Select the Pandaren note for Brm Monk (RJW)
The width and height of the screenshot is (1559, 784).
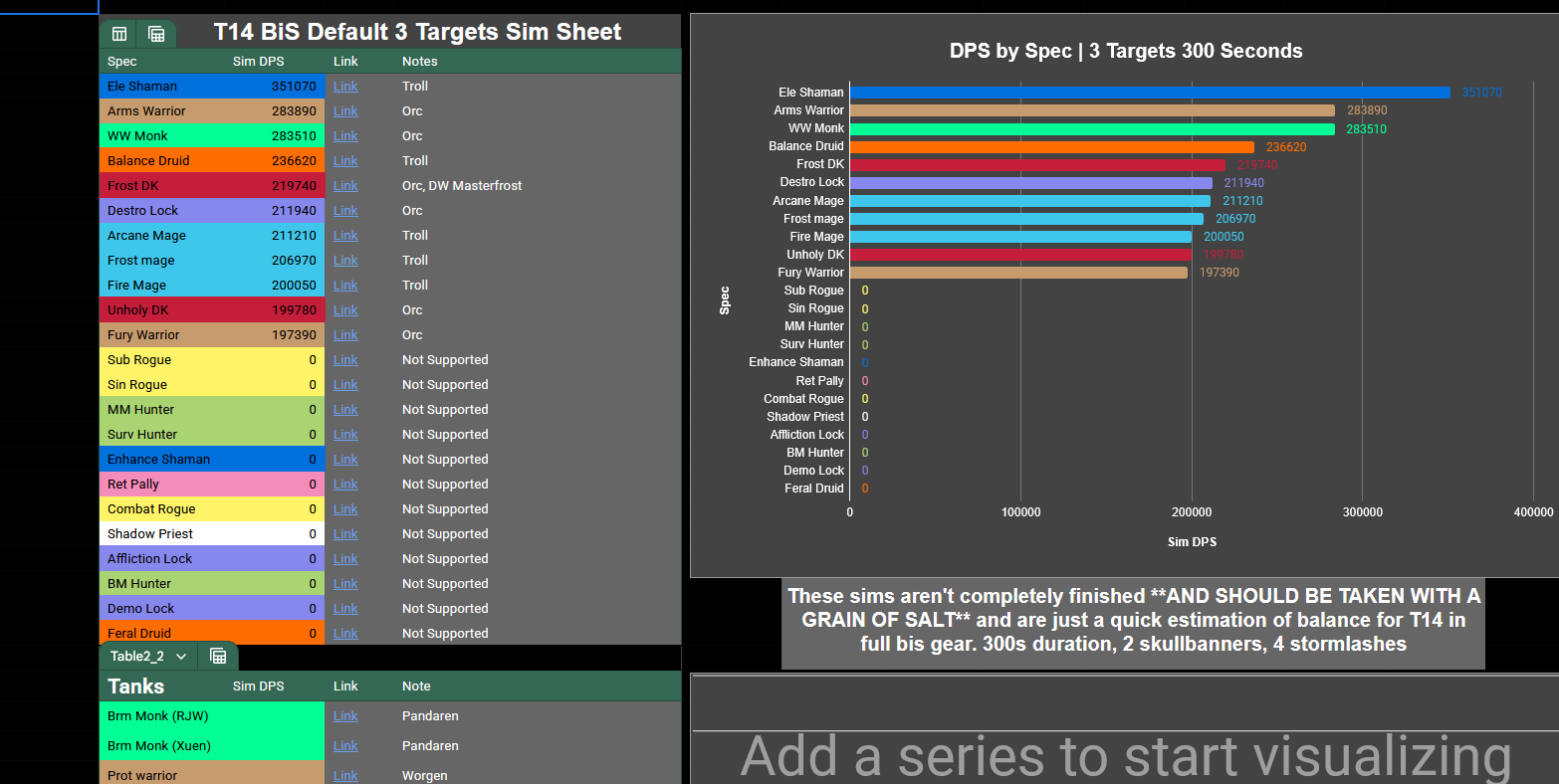click(x=538, y=716)
